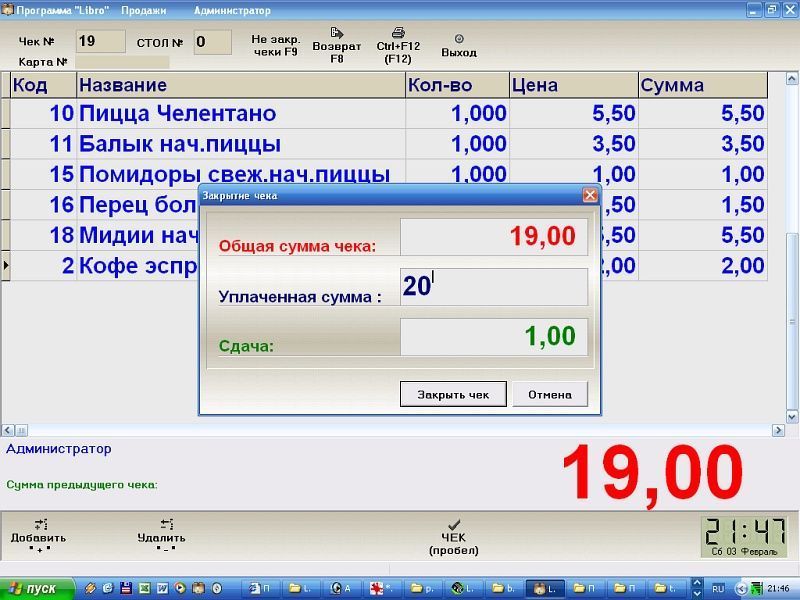Click the Возврат F8 return icon
Screen dimensions: 800x600
pos(337,33)
